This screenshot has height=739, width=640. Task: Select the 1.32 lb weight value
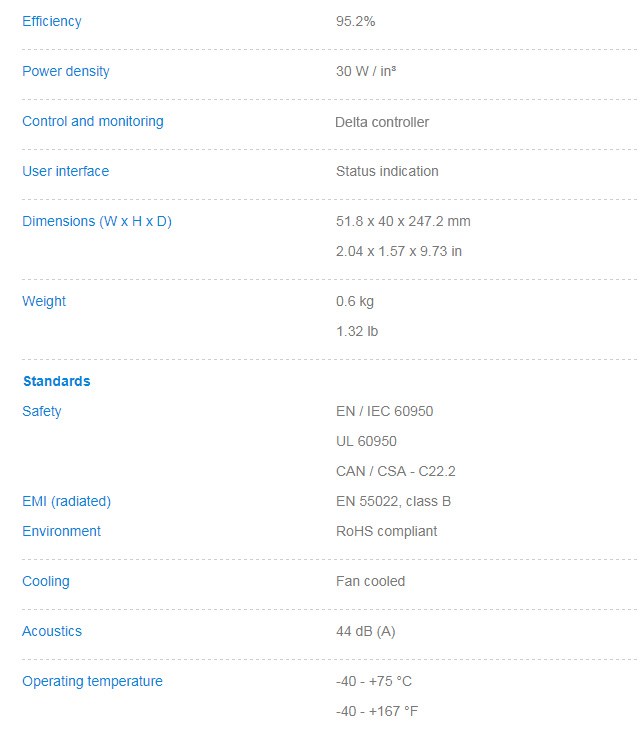(x=357, y=331)
